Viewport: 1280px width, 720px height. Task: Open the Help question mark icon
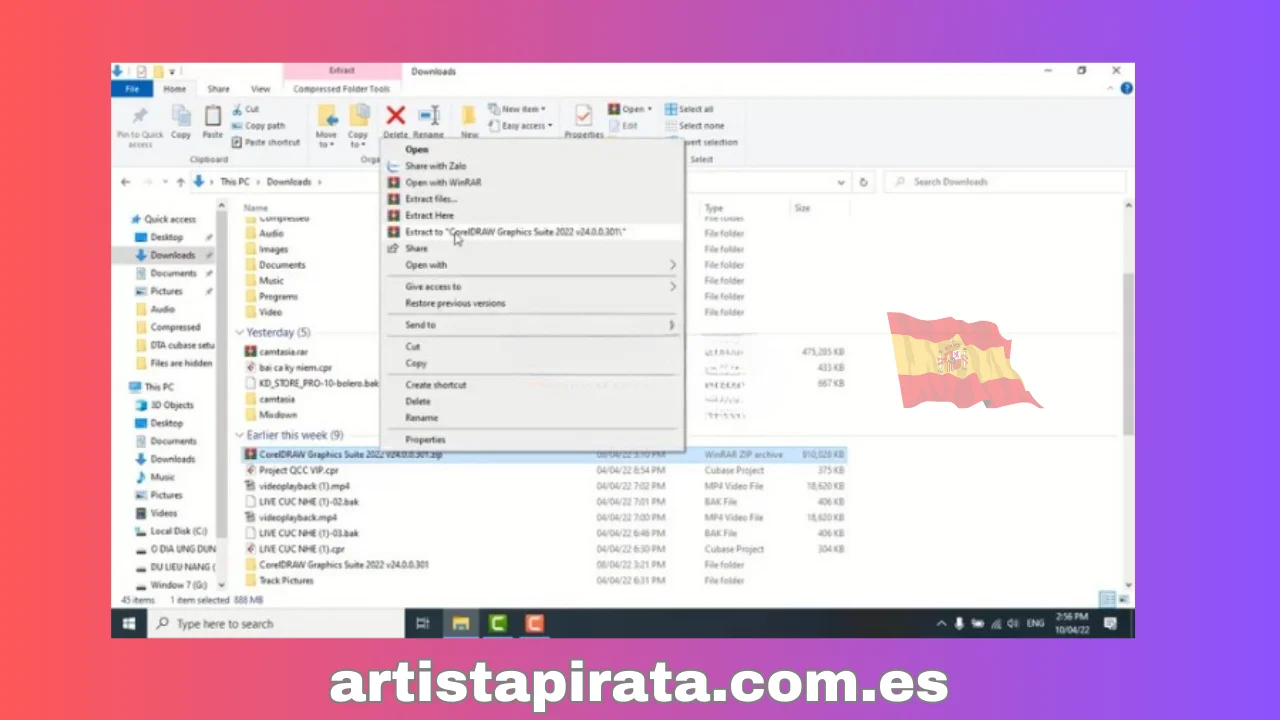(x=1126, y=89)
